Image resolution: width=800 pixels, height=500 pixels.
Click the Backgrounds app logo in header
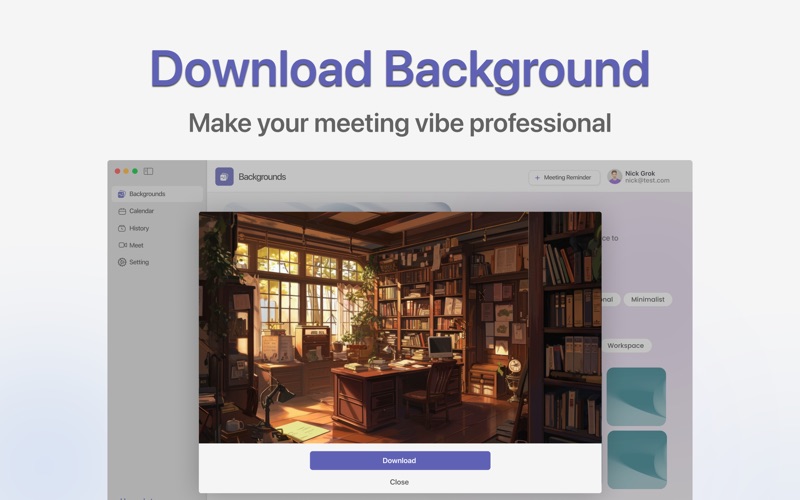[x=224, y=177]
